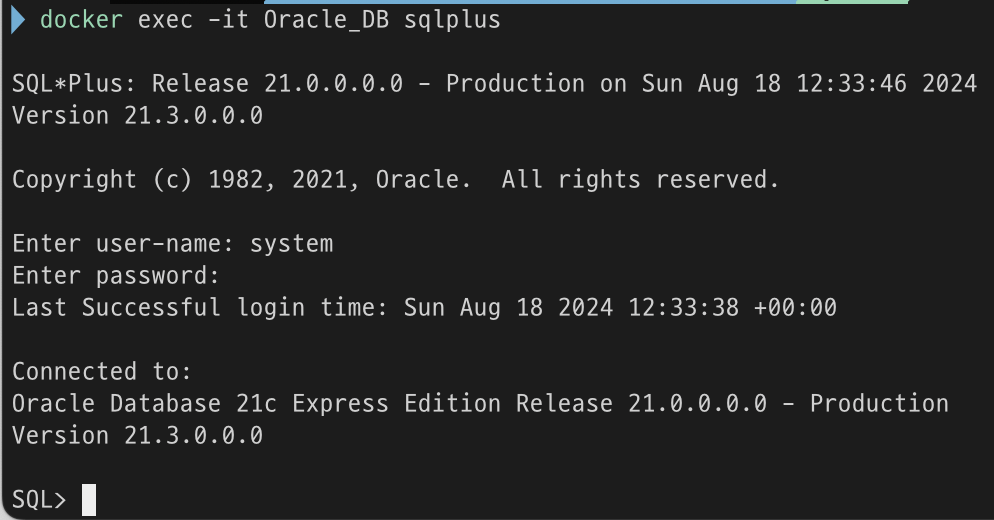Click the SQL> prompt cursor block

[89, 499]
